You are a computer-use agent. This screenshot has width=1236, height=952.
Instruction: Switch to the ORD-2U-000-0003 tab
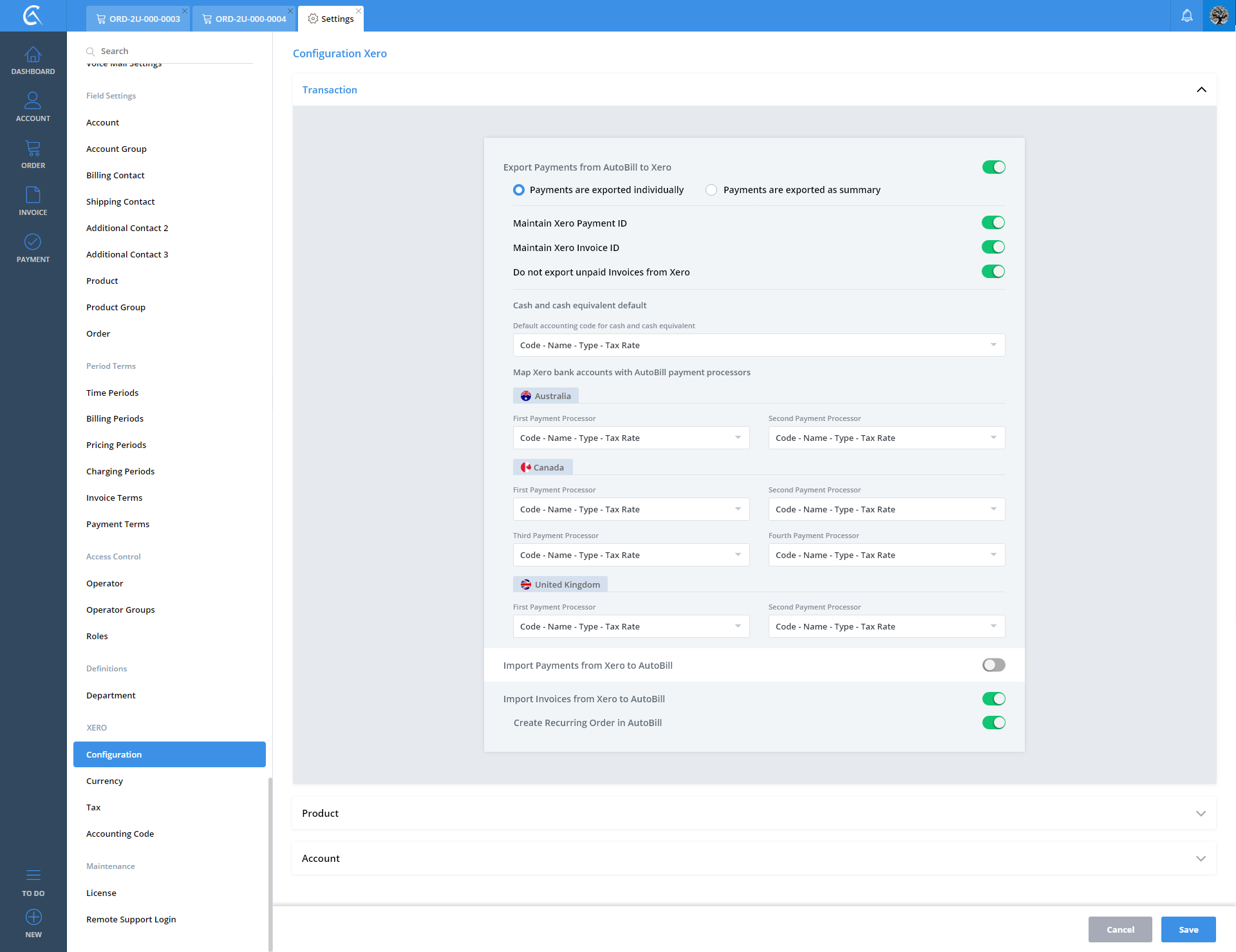point(138,19)
